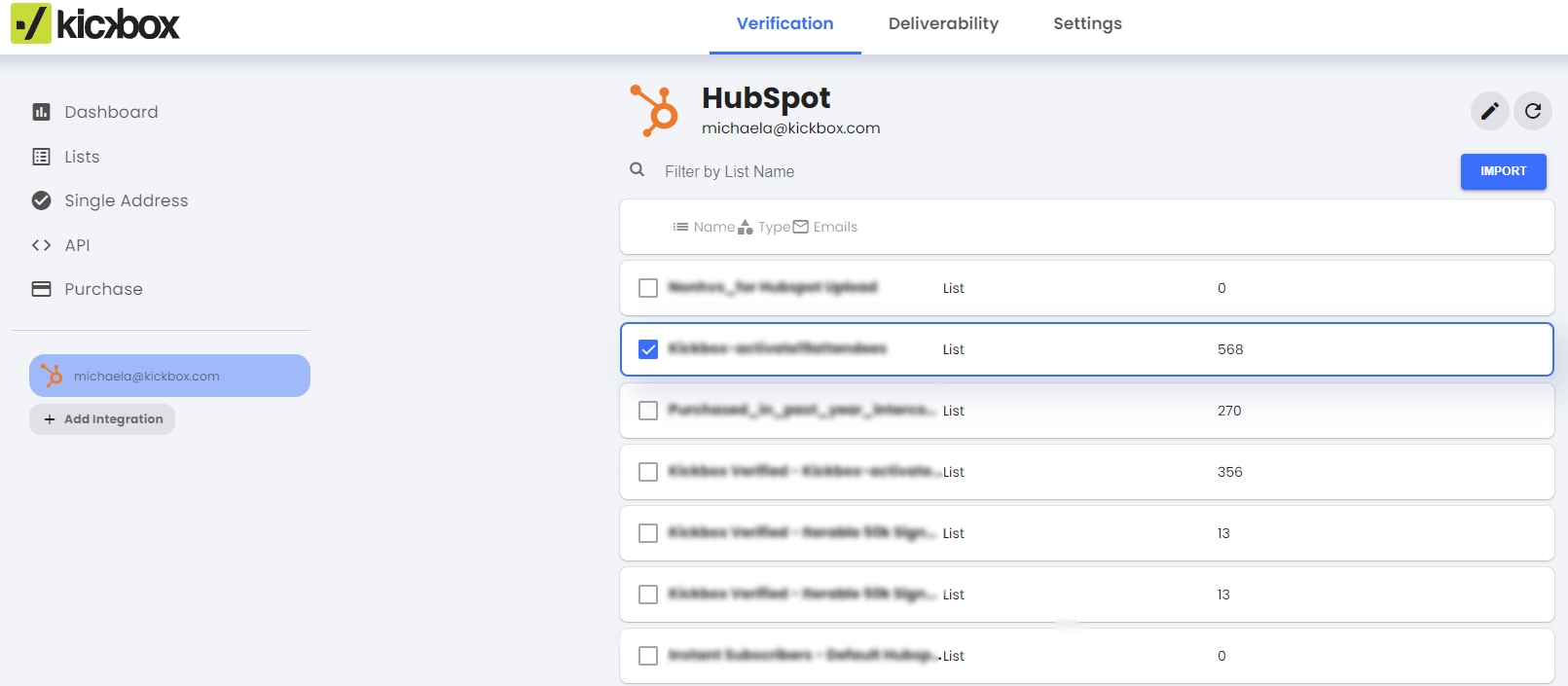Edit the integration with pencil icon

point(1489,111)
